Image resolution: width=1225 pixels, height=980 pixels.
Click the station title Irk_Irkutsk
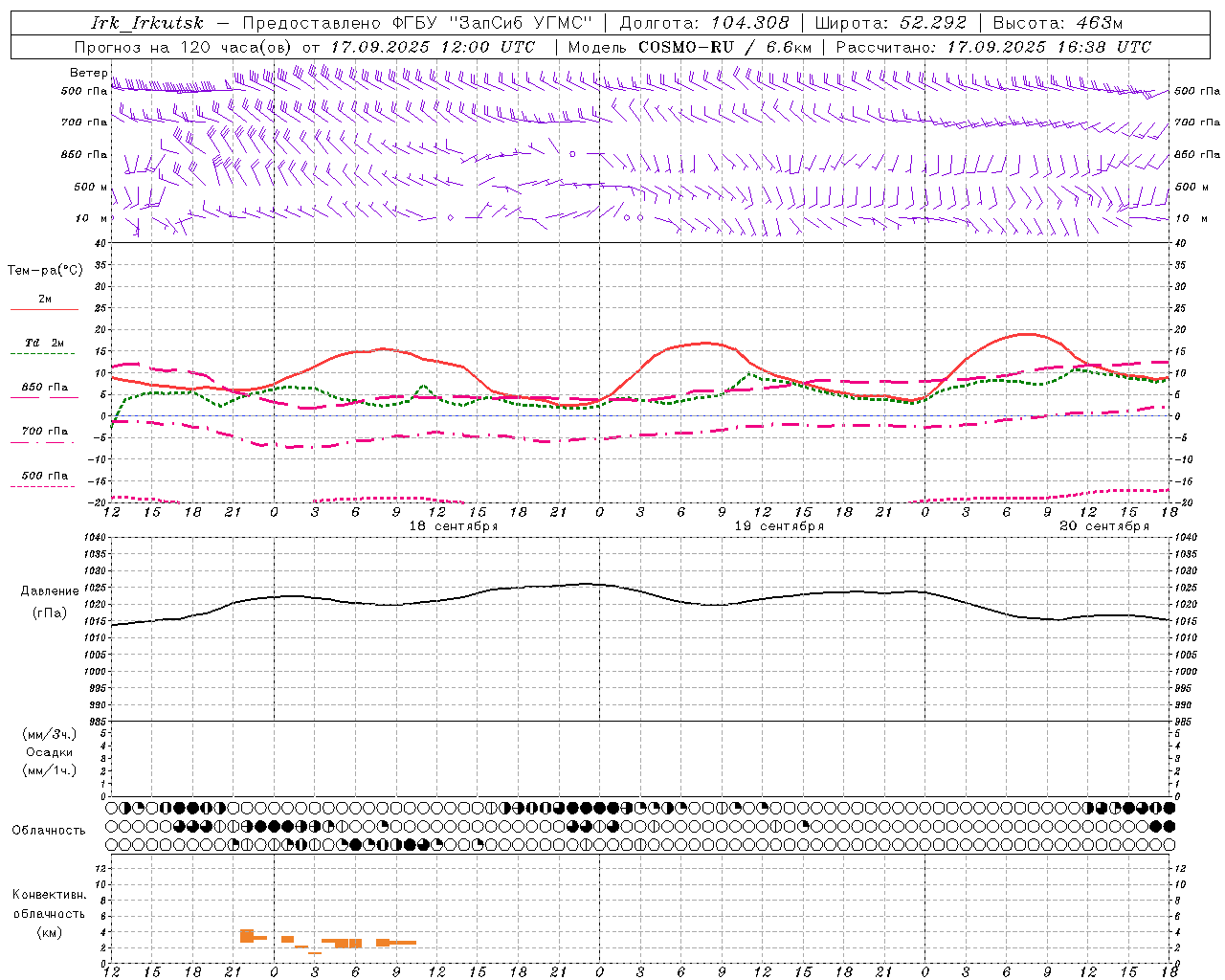point(146,23)
